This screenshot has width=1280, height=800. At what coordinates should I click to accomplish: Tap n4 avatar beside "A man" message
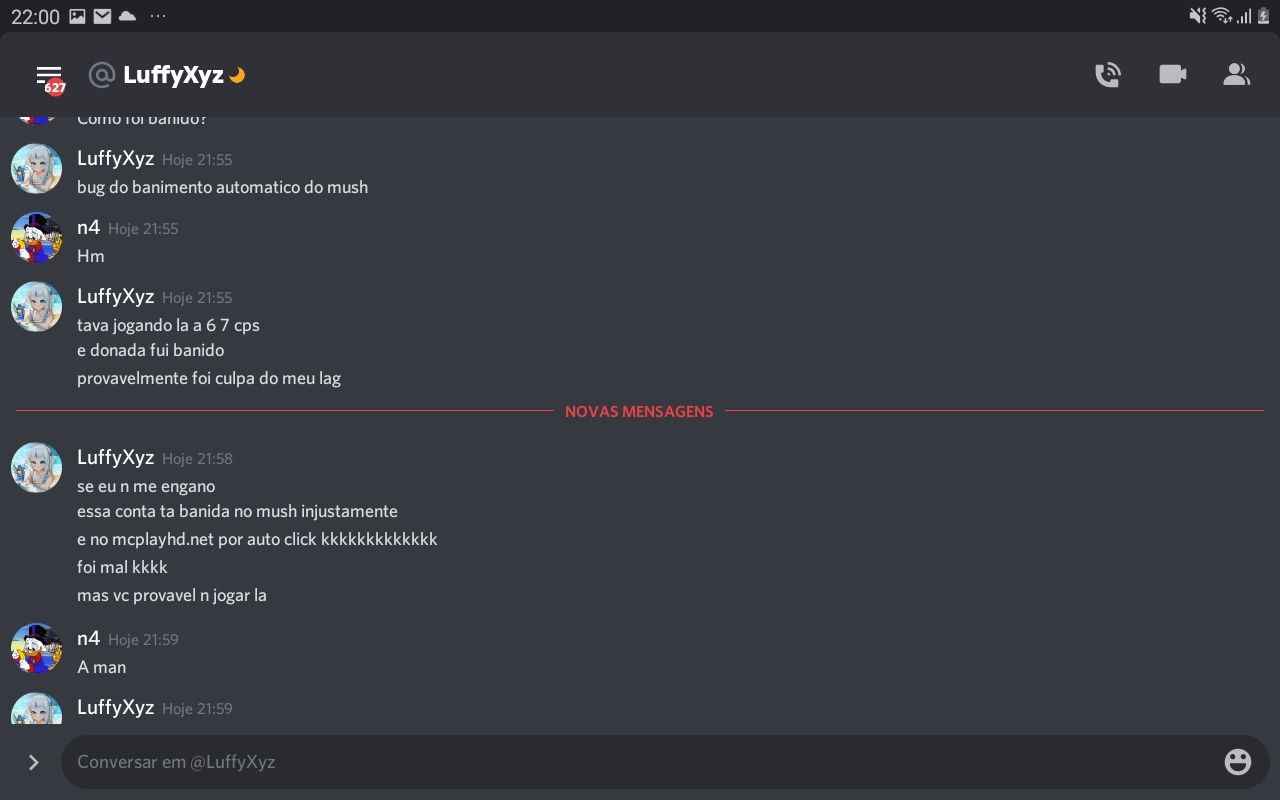point(36,649)
